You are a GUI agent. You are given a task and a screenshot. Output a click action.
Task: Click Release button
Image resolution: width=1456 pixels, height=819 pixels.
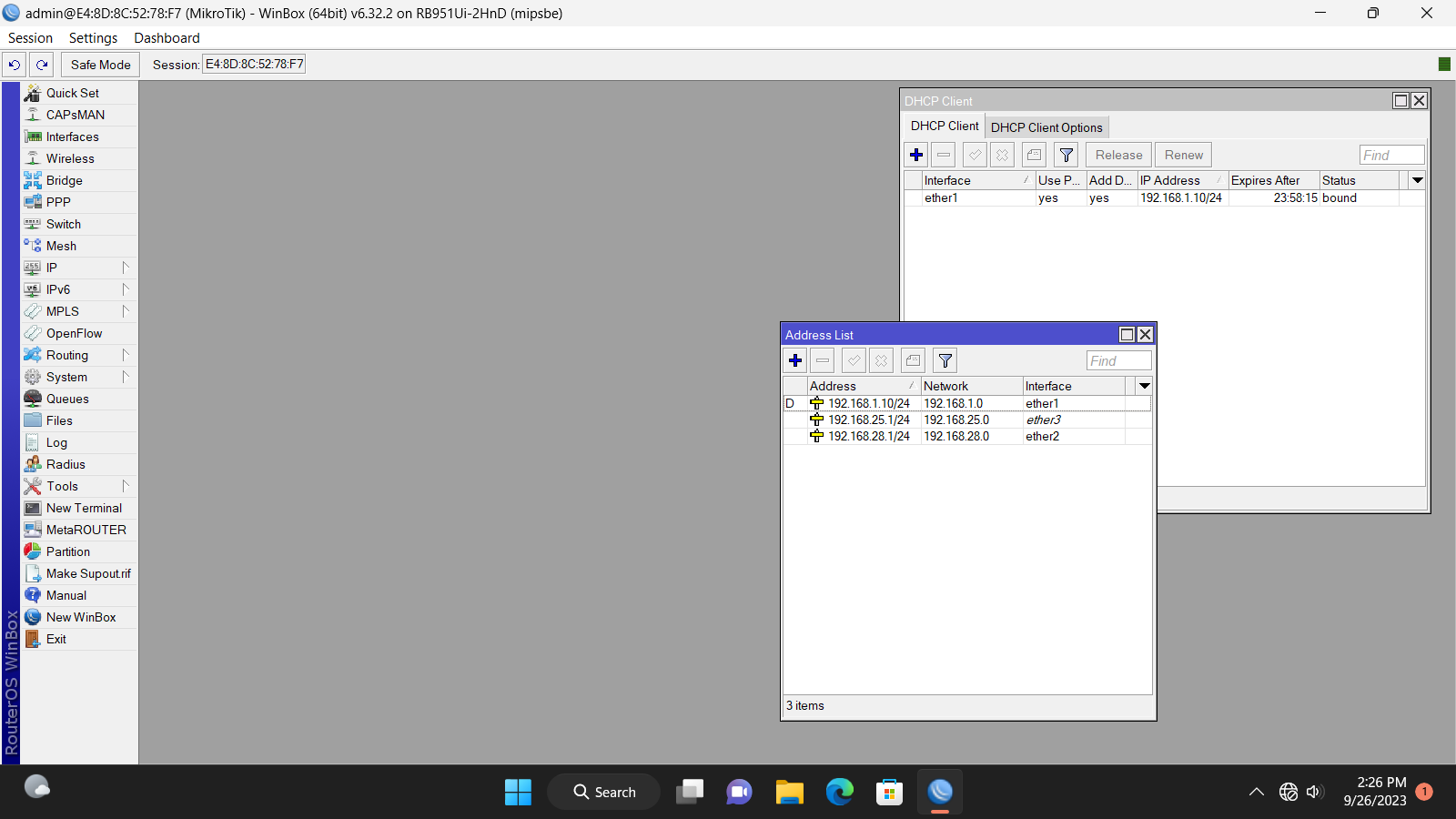(1118, 155)
